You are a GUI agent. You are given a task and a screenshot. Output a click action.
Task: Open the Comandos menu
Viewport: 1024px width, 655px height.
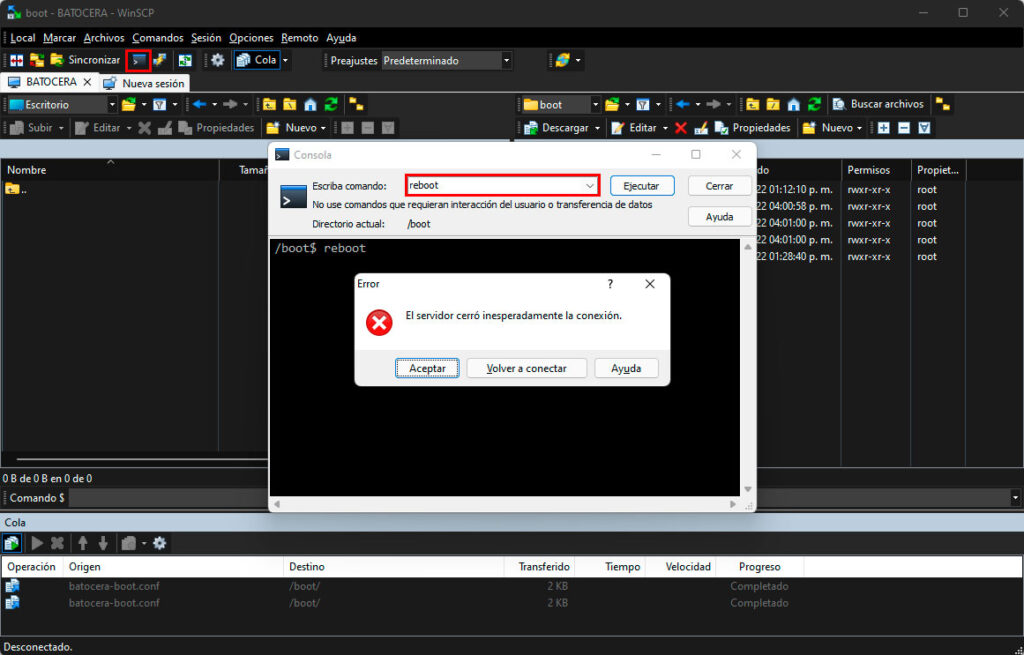[x=157, y=38]
